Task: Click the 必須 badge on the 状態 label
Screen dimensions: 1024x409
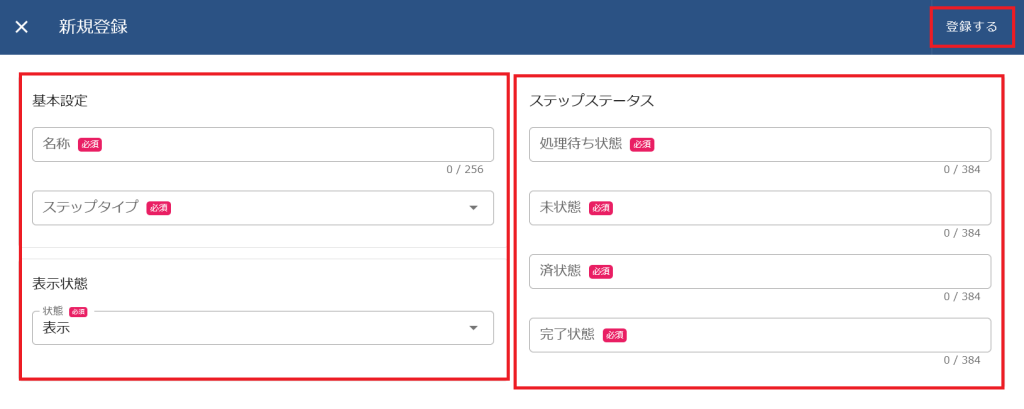Action: tap(79, 311)
